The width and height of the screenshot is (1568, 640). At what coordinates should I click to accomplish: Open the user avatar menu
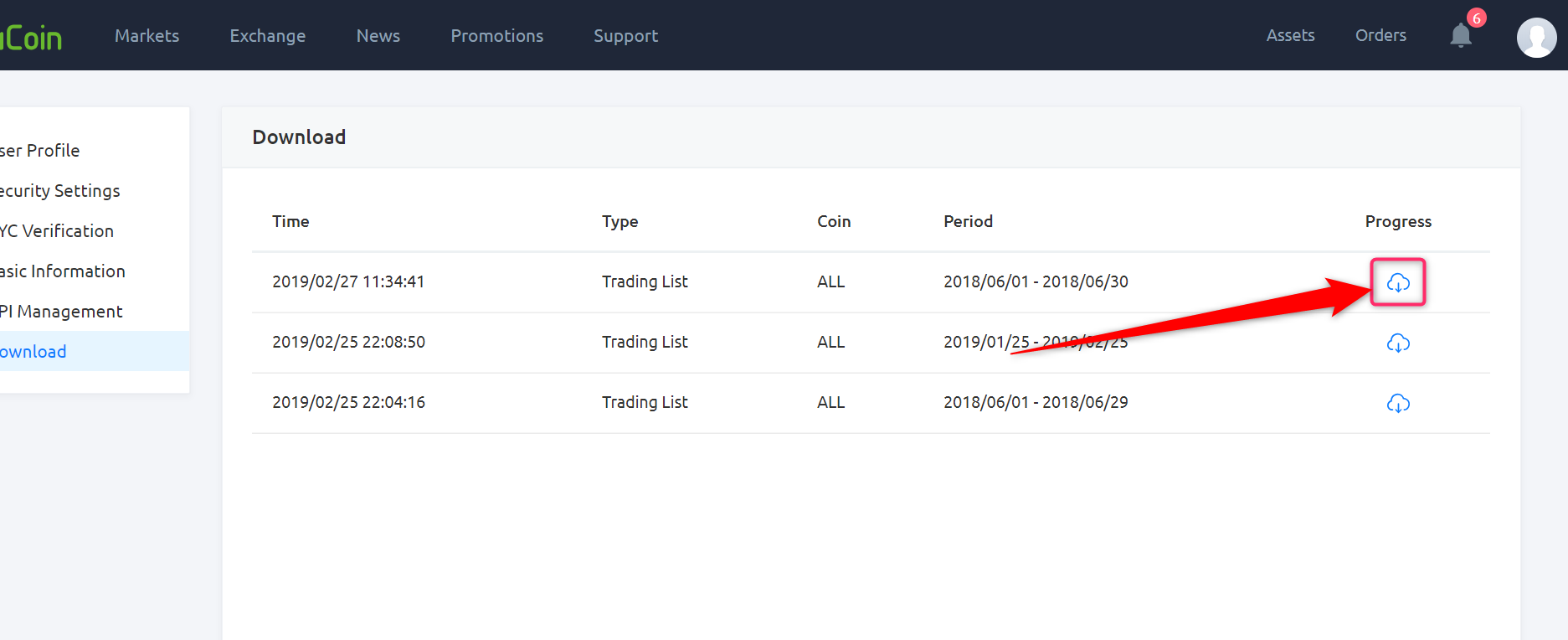pyautogui.click(x=1537, y=38)
